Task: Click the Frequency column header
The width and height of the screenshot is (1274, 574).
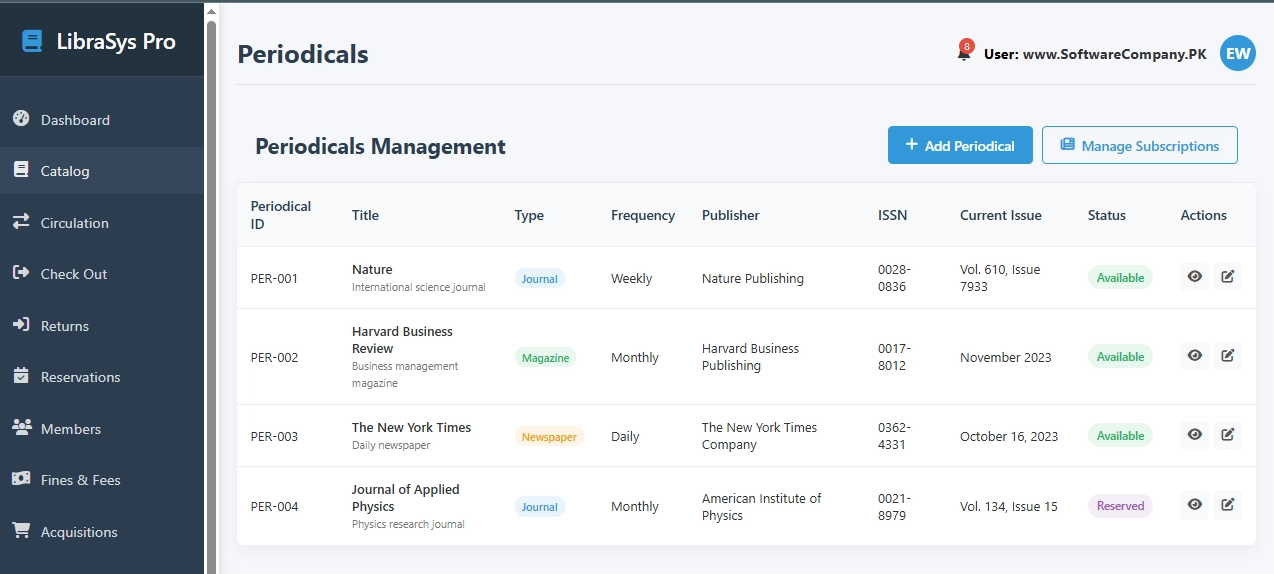Action: (643, 215)
